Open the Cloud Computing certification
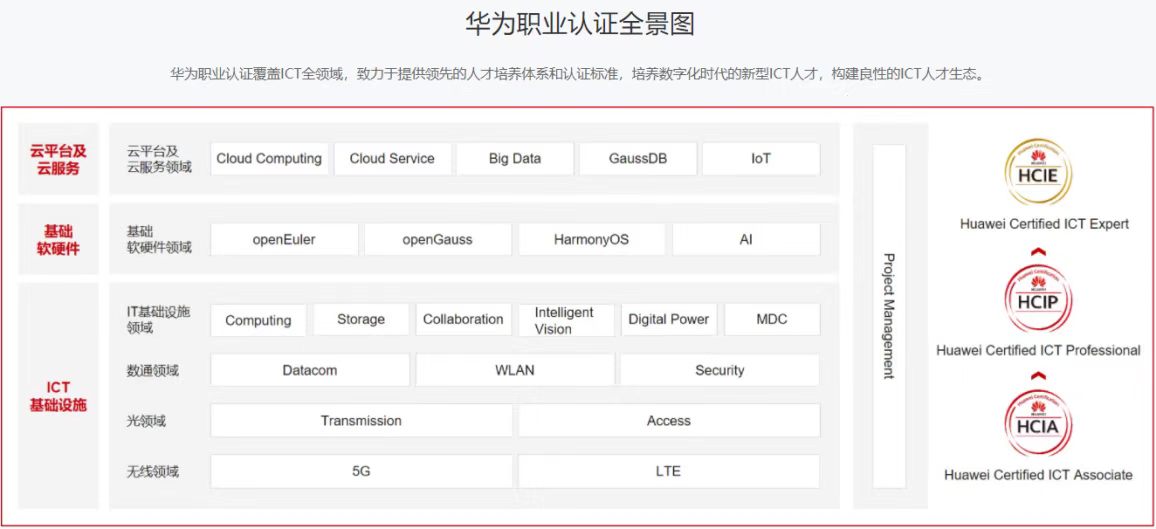The height and width of the screenshot is (529, 1156). [x=269, y=158]
